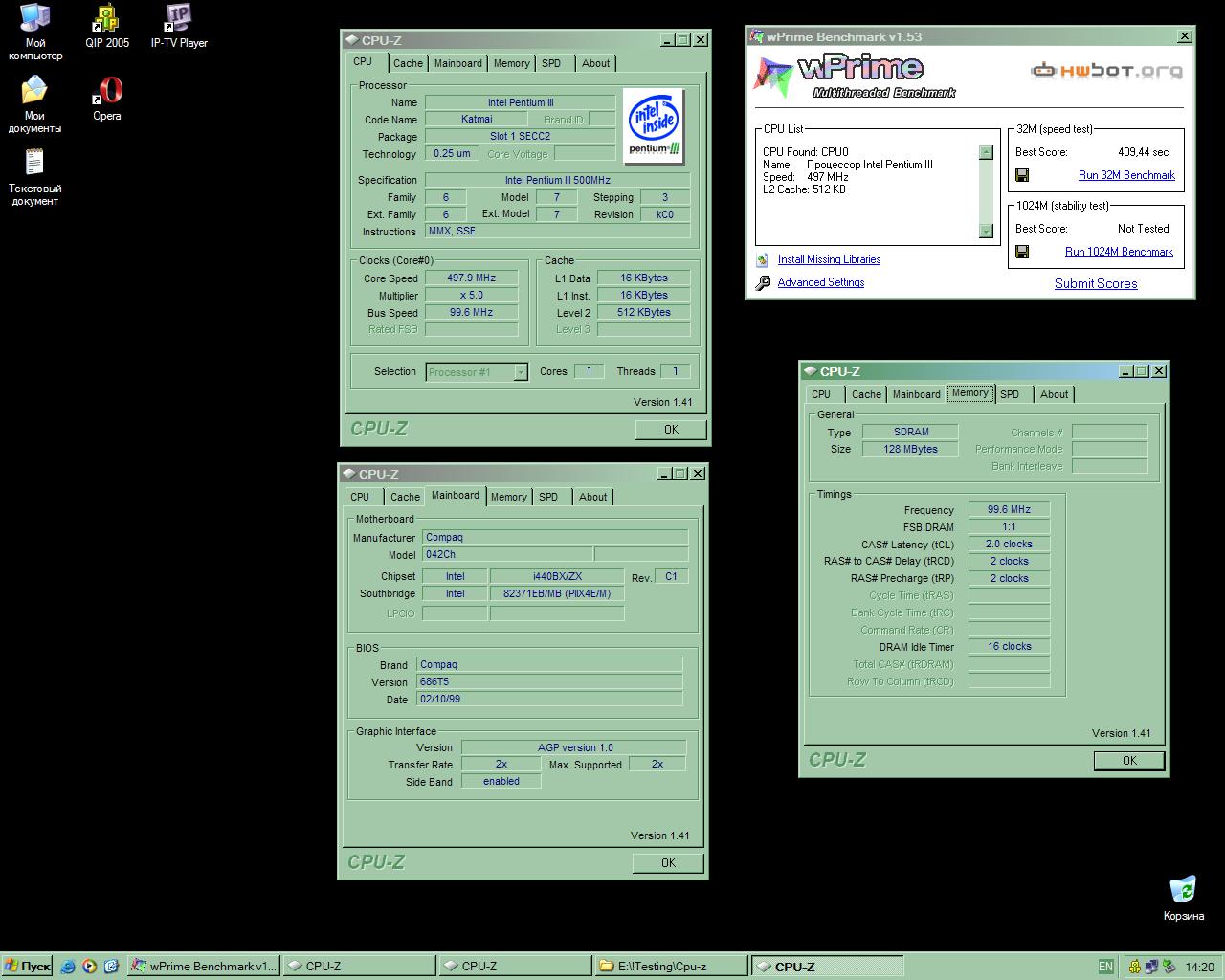Screen dimensions: 1225x980
Task: Click the save icon for the 1024M best score
Action: 1022,252
